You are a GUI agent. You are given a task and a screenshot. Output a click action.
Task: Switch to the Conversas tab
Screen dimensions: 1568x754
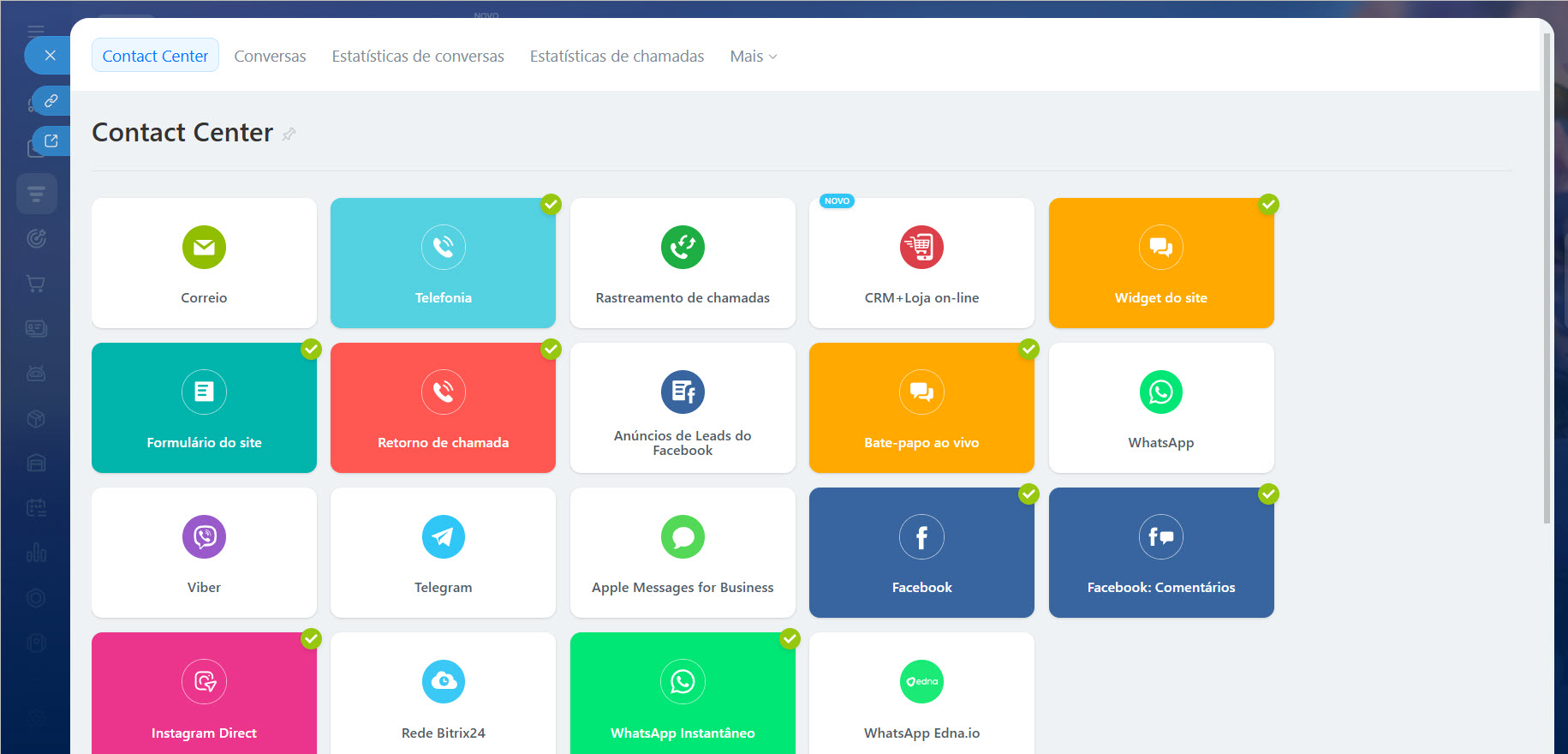270,57
